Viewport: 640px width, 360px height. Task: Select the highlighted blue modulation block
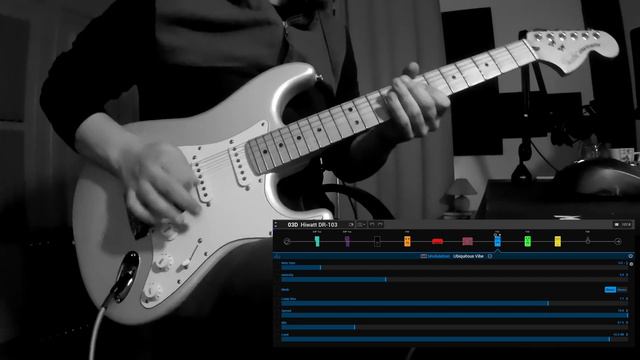pos(498,242)
